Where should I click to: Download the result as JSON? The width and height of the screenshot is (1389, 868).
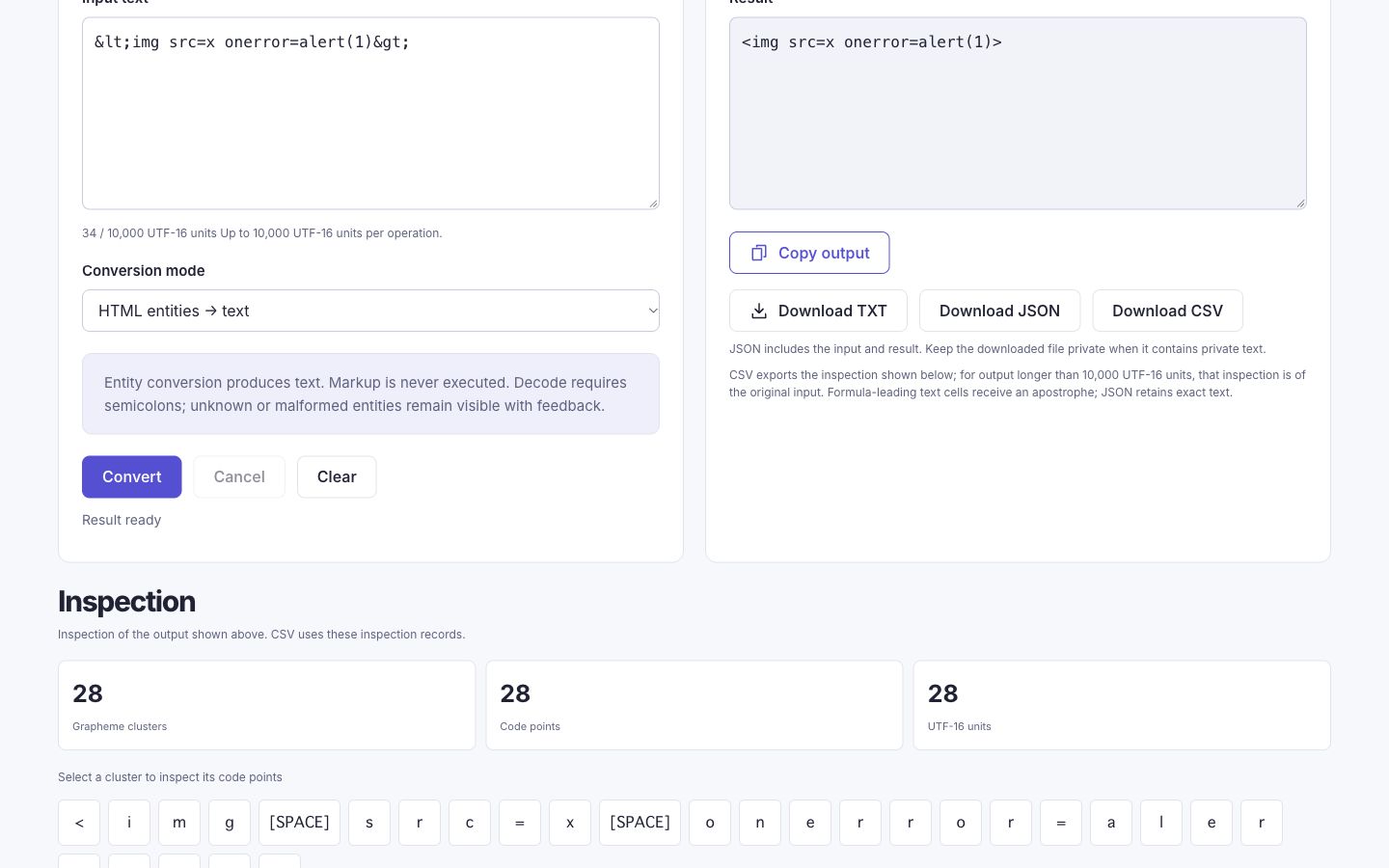tap(999, 311)
